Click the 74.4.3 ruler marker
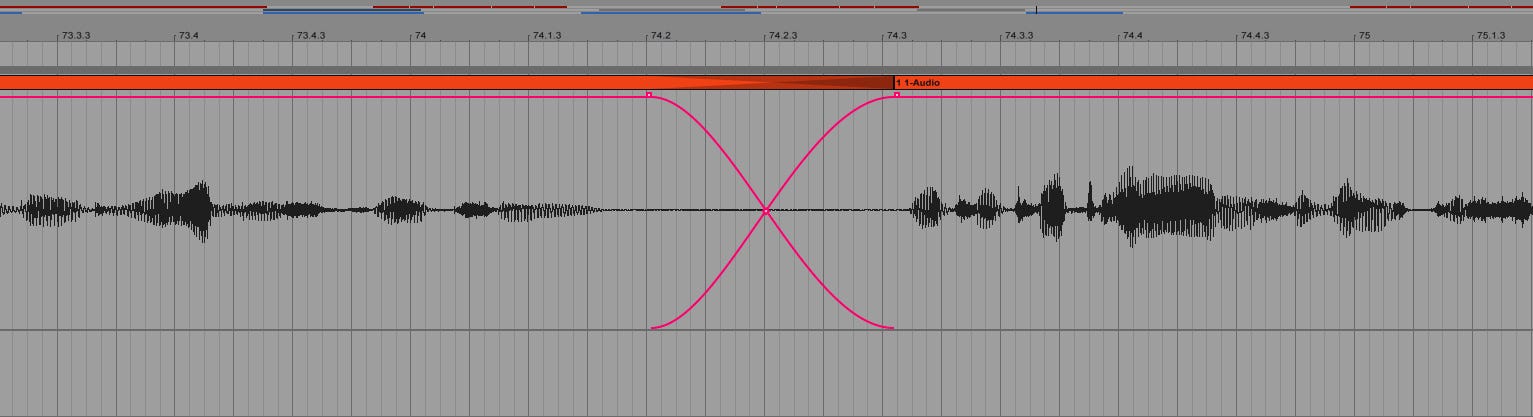 tap(1254, 35)
